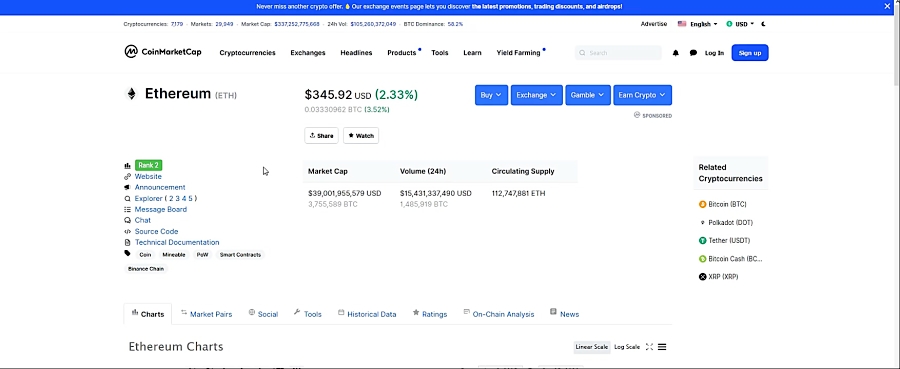Open the Chat link in sidebar
This screenshot has height=369, width=900.
point(143,220)
